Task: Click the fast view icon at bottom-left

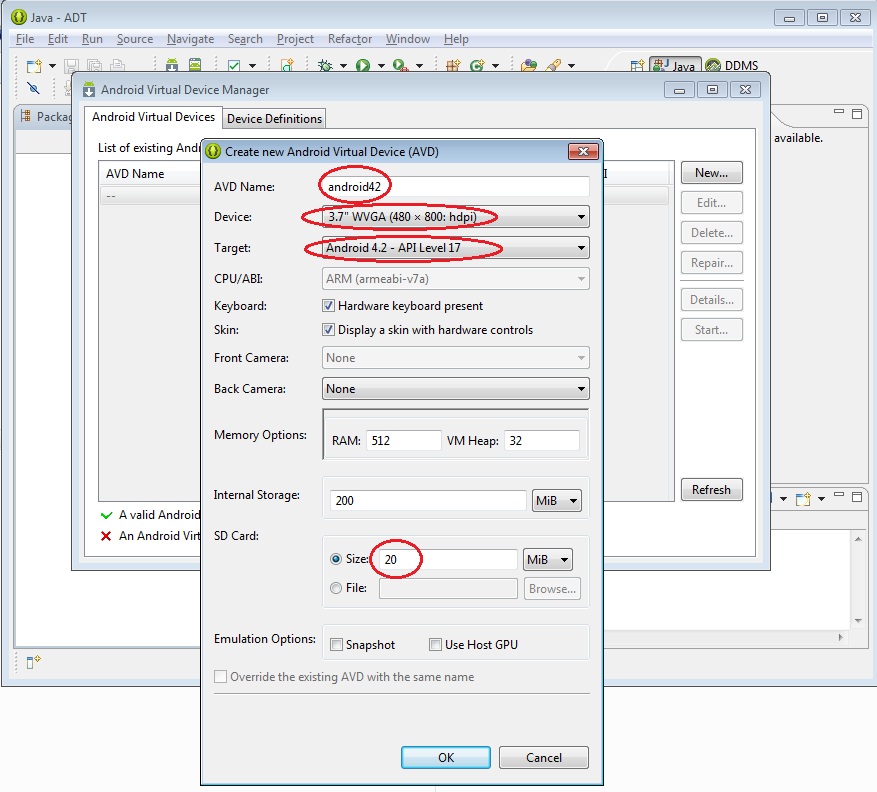Action: (33, 662)
